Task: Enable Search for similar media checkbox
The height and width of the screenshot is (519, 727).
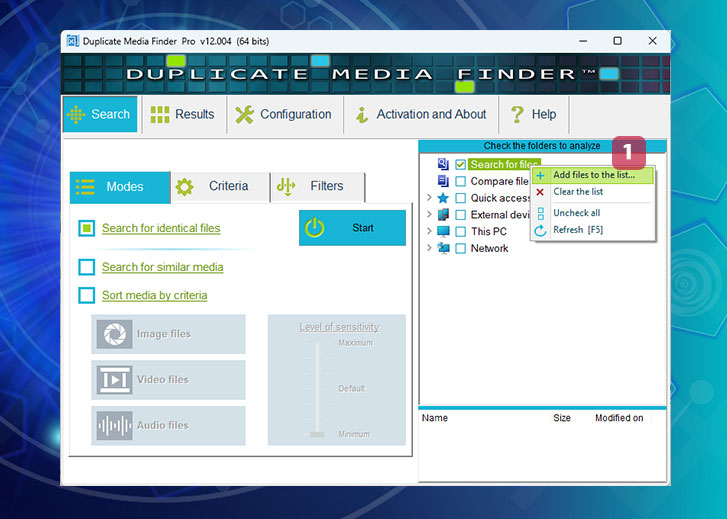Action: pos(87,267)
